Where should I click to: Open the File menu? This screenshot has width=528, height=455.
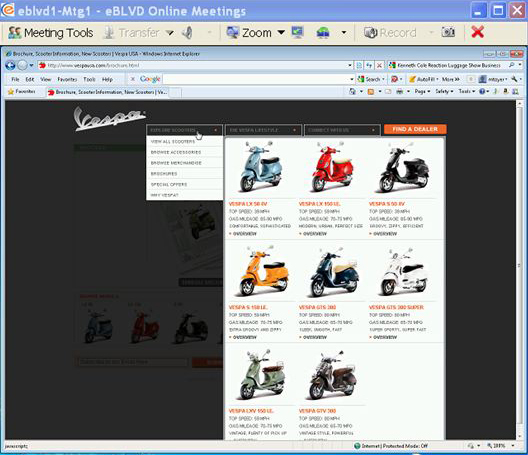[15, 79]
